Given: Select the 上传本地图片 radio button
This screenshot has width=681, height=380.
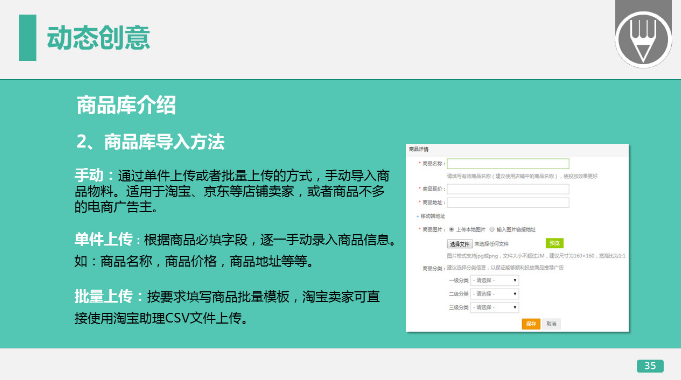Looking at the screenshot, I should pos(451,229).
